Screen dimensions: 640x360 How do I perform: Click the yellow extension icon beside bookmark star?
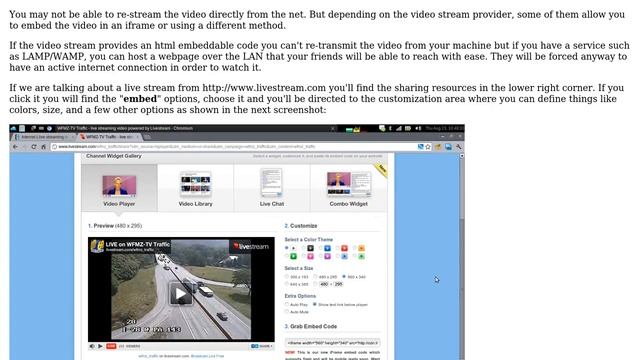[x=438, y=147]
